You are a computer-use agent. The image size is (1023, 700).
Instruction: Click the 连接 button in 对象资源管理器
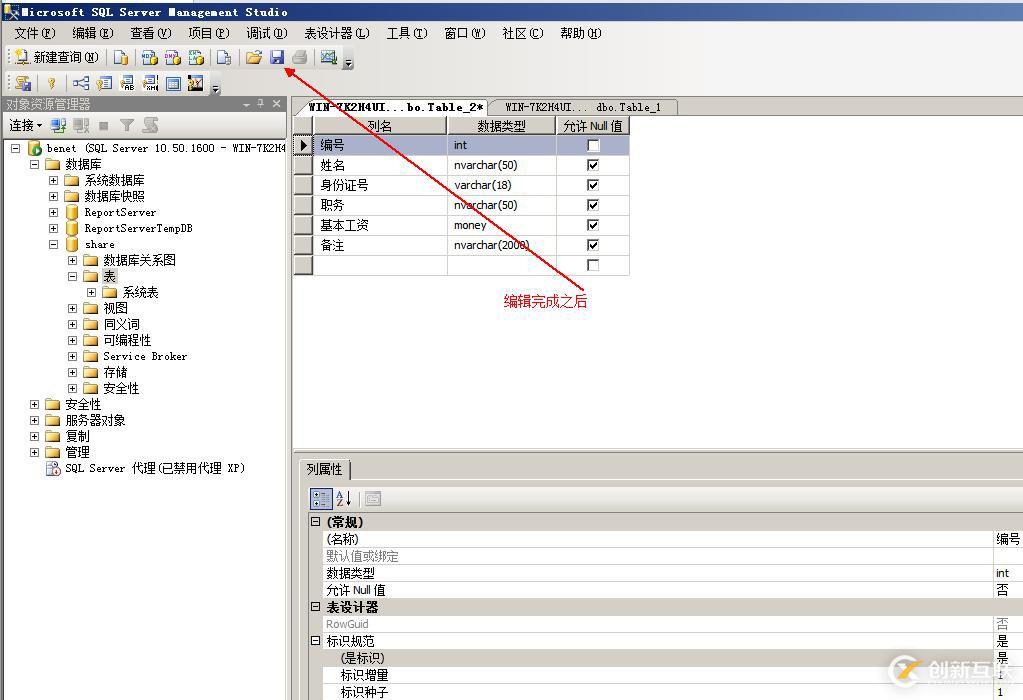click(22, 125)
